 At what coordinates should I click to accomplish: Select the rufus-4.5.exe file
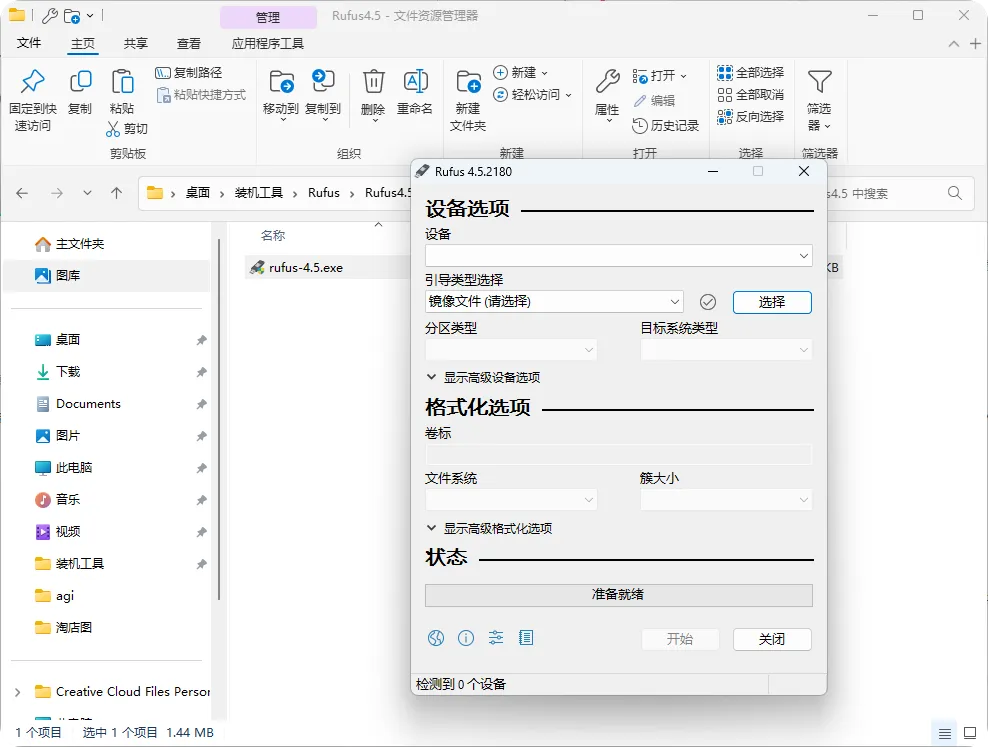tap(306, 268)
